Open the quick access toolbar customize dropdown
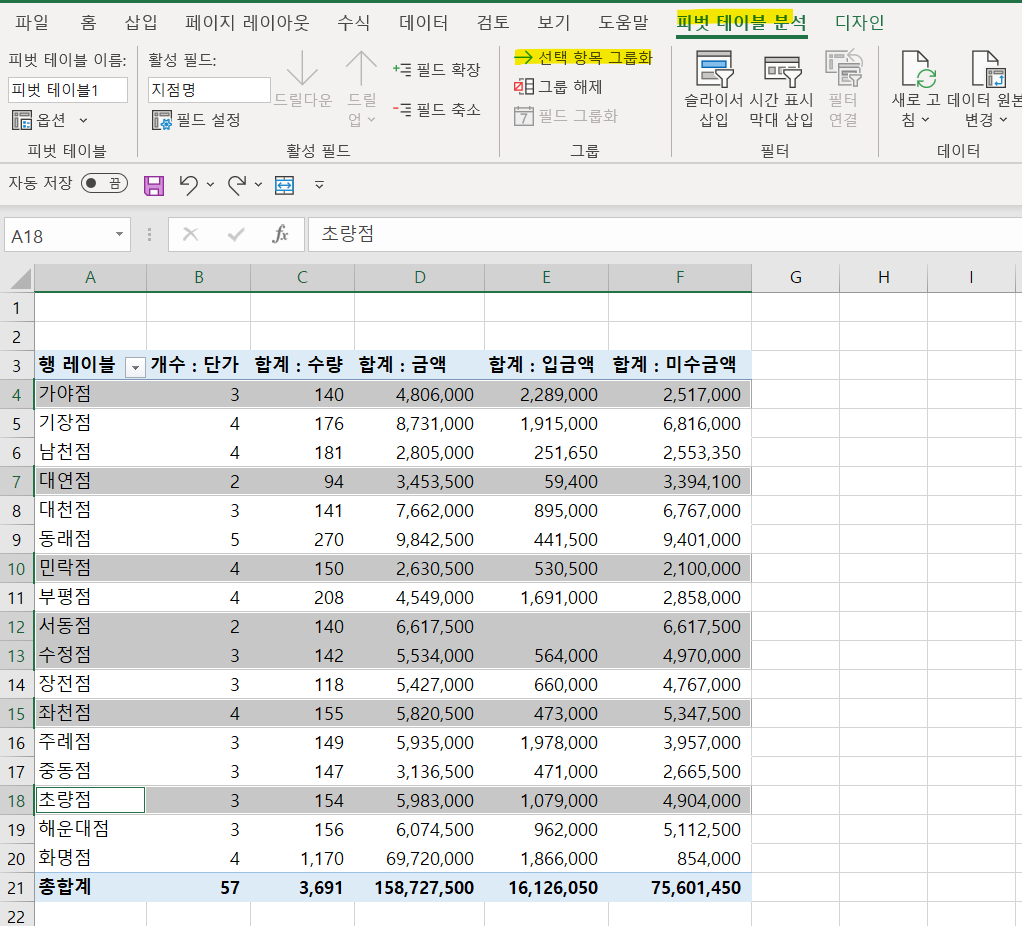The image size is (1022, 926). (x=319, y=185)
